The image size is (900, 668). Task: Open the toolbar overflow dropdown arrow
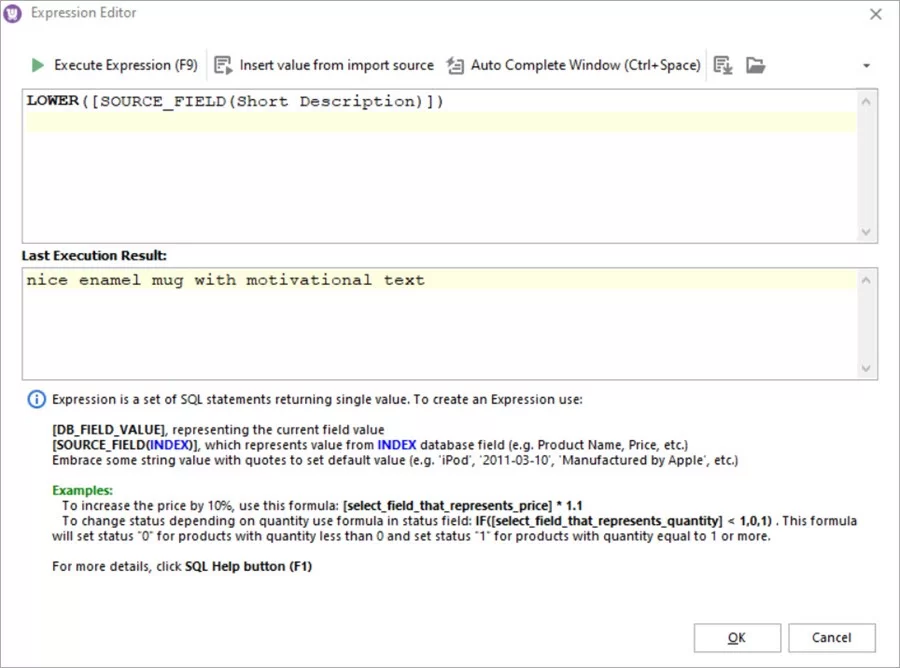(866, 65)
